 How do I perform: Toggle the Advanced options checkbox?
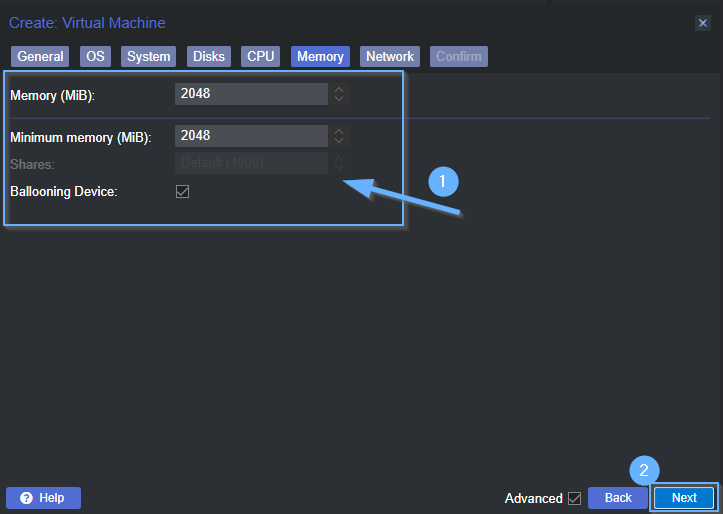point(574,498)
